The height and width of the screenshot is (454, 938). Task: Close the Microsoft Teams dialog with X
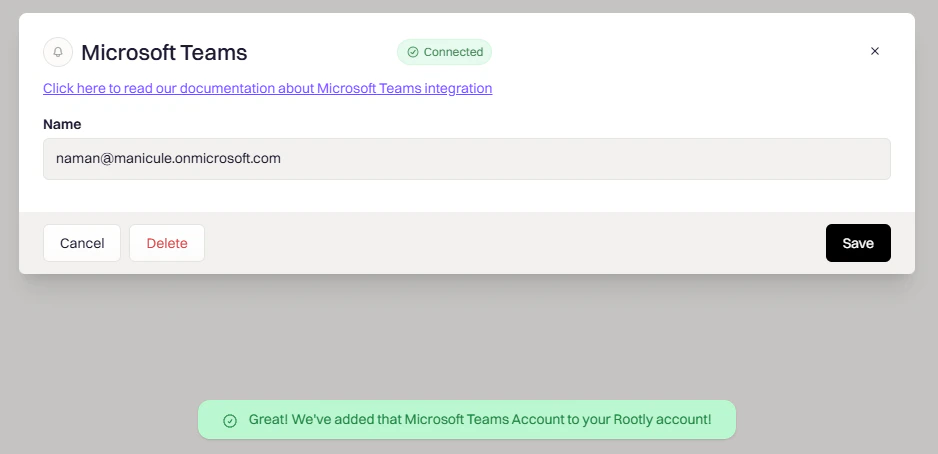click(875, 51)
